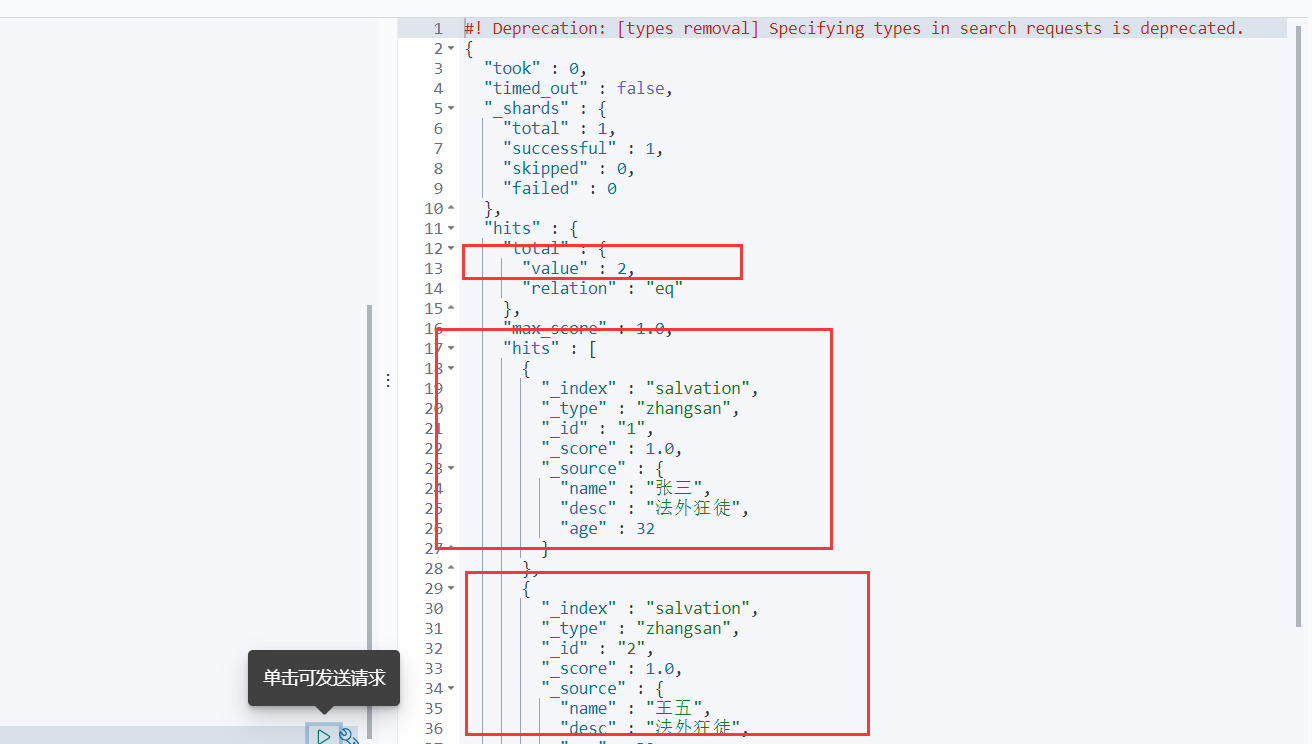This screenshot has height=744, width=1312.
Task: Click the "max_score" : 1.0 line
Action: [x=588, y=328]
